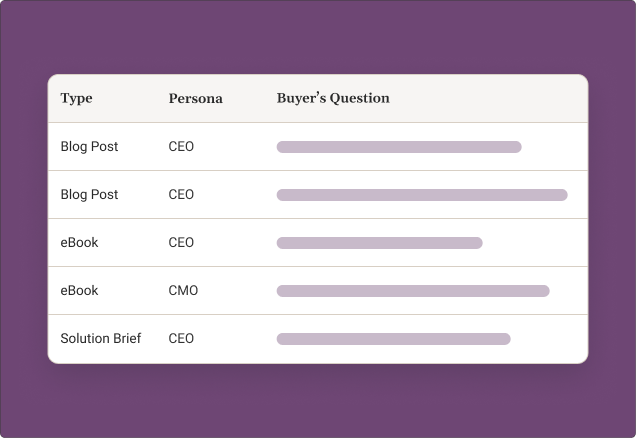Open the Solution Brief type cell

coord(100,339)
